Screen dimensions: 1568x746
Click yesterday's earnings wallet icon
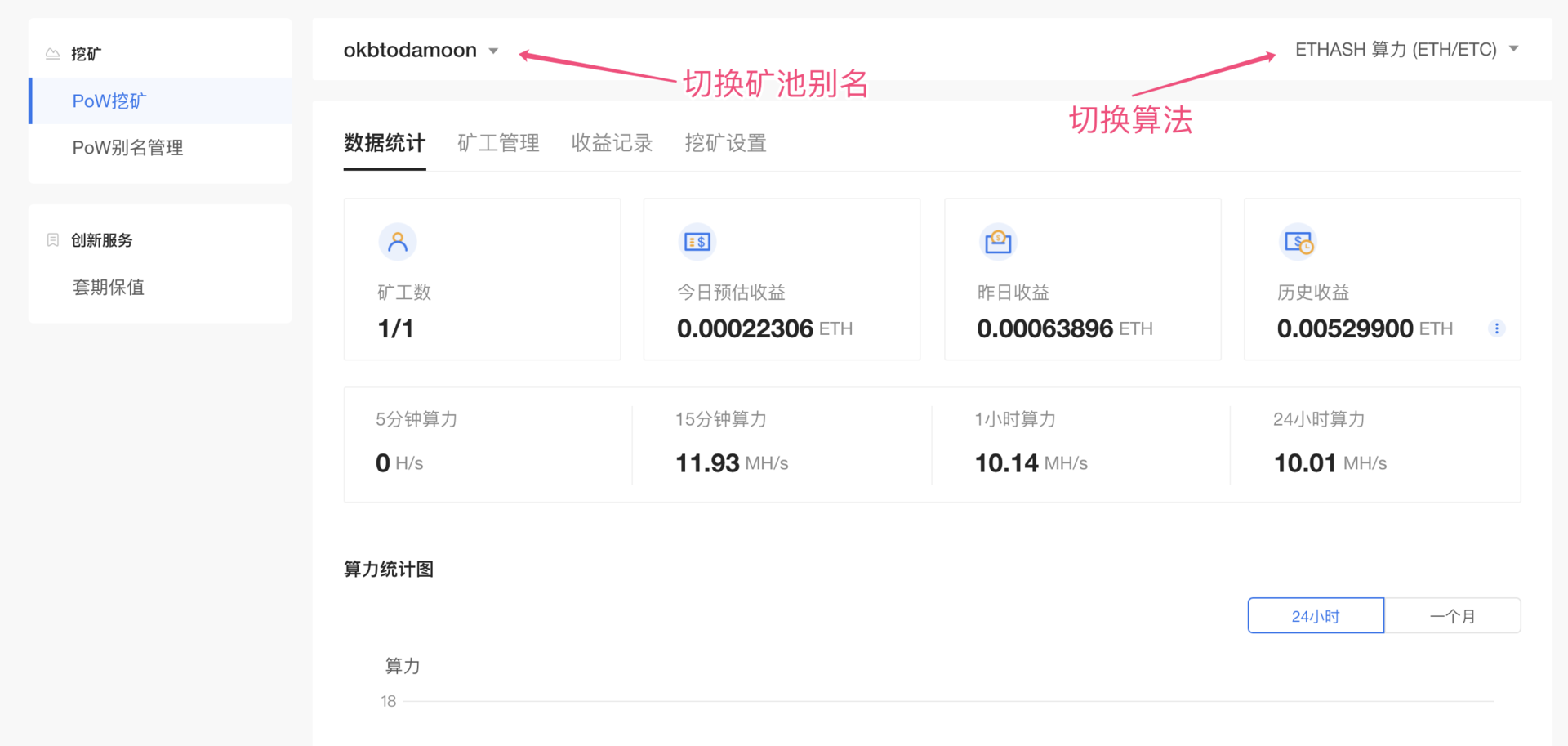click(998, 242)
